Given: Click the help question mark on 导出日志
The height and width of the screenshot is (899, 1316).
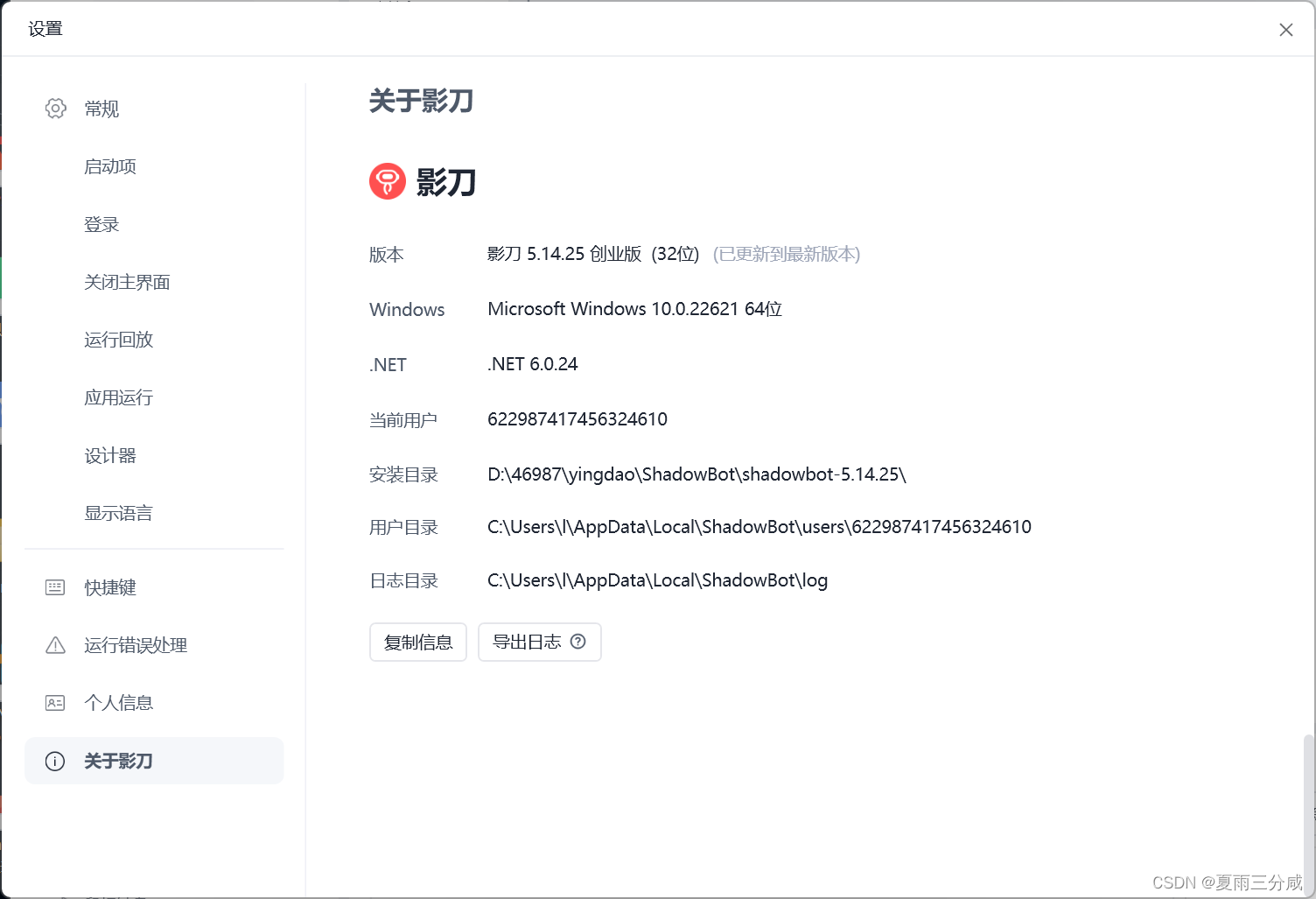Looking at the screenshot, I should click(577, 642).
